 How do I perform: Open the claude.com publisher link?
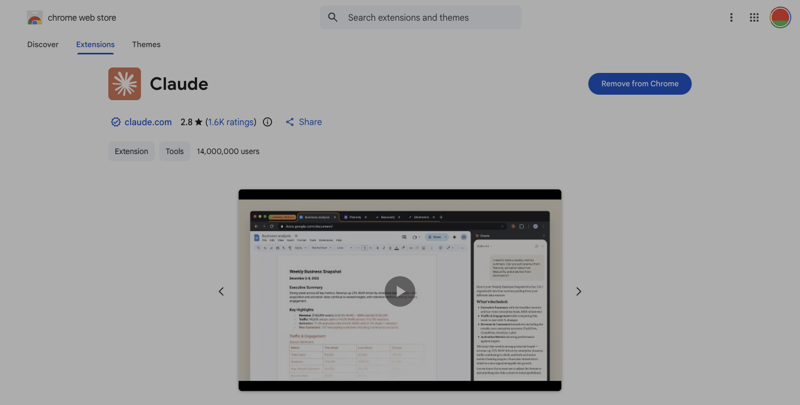point(148,122)
